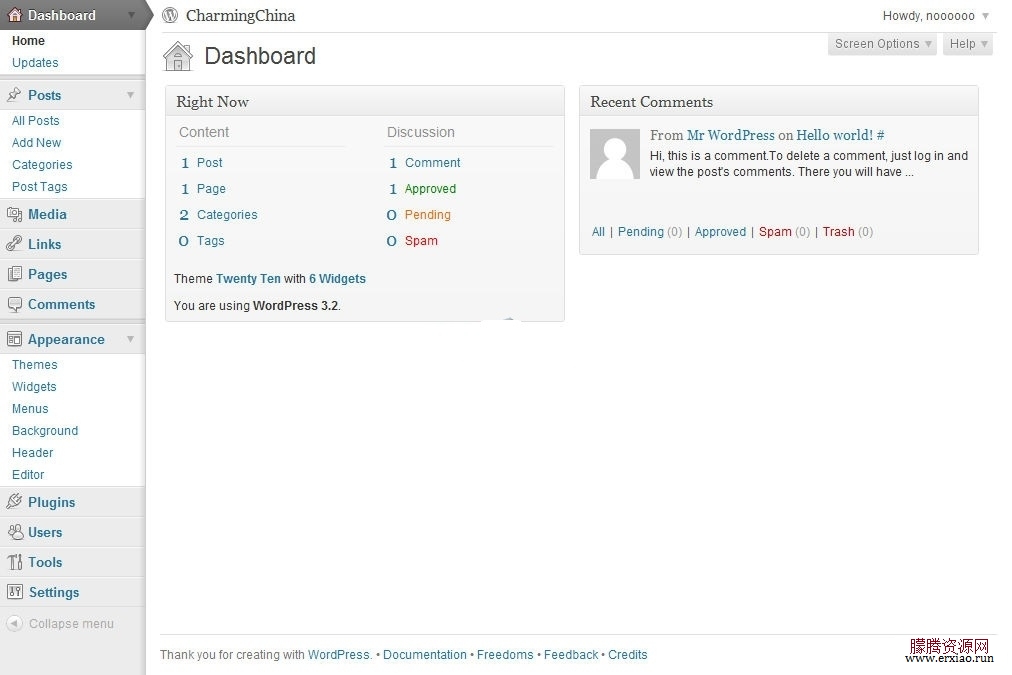Expand the Screen Options panel
The width and height of the screenshot is (1012, 675).
[882, 44]
